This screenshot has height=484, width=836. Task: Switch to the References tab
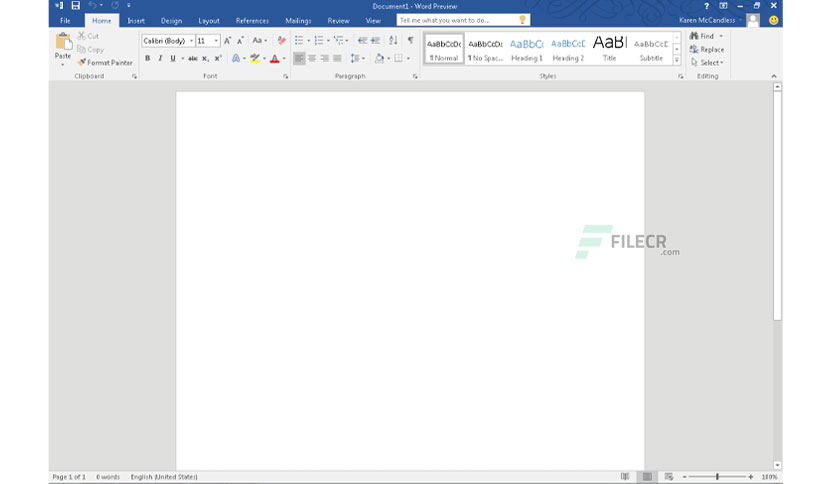pyautogui.click(x=252, y=21)
